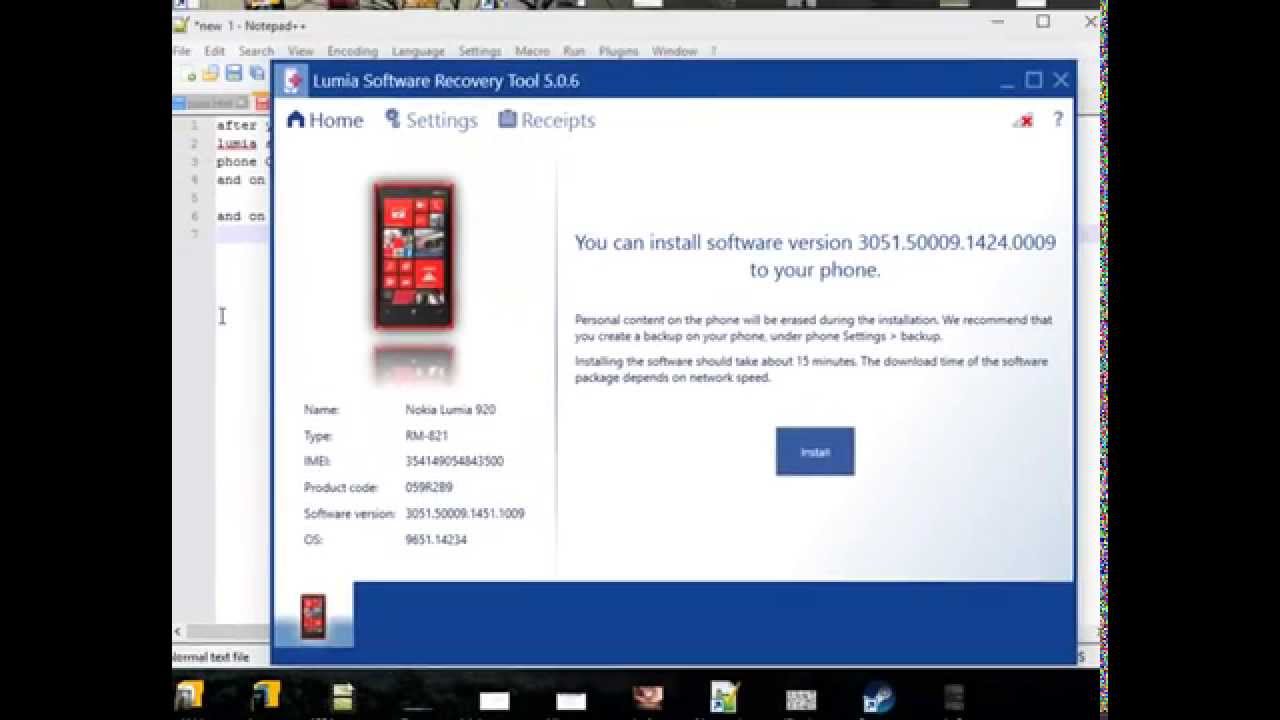Open the Language menu in Notepad++
Screen dimensions: 1280x720
(x=418, y=51)
